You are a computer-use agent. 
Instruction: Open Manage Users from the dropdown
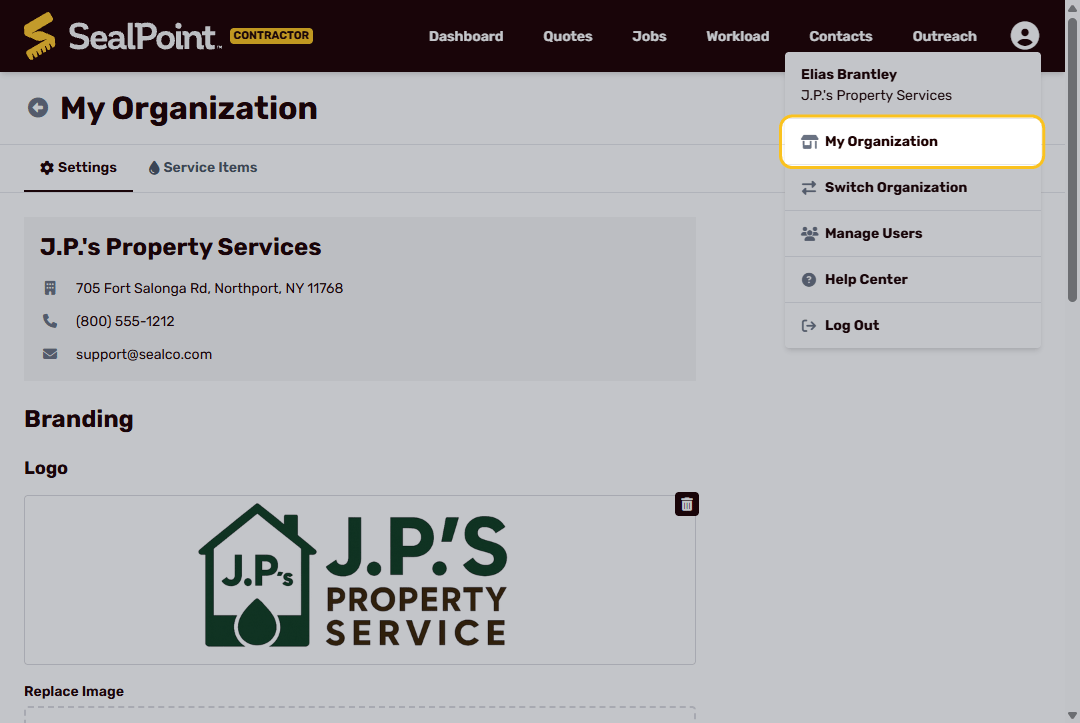click(x=913, y=233)
